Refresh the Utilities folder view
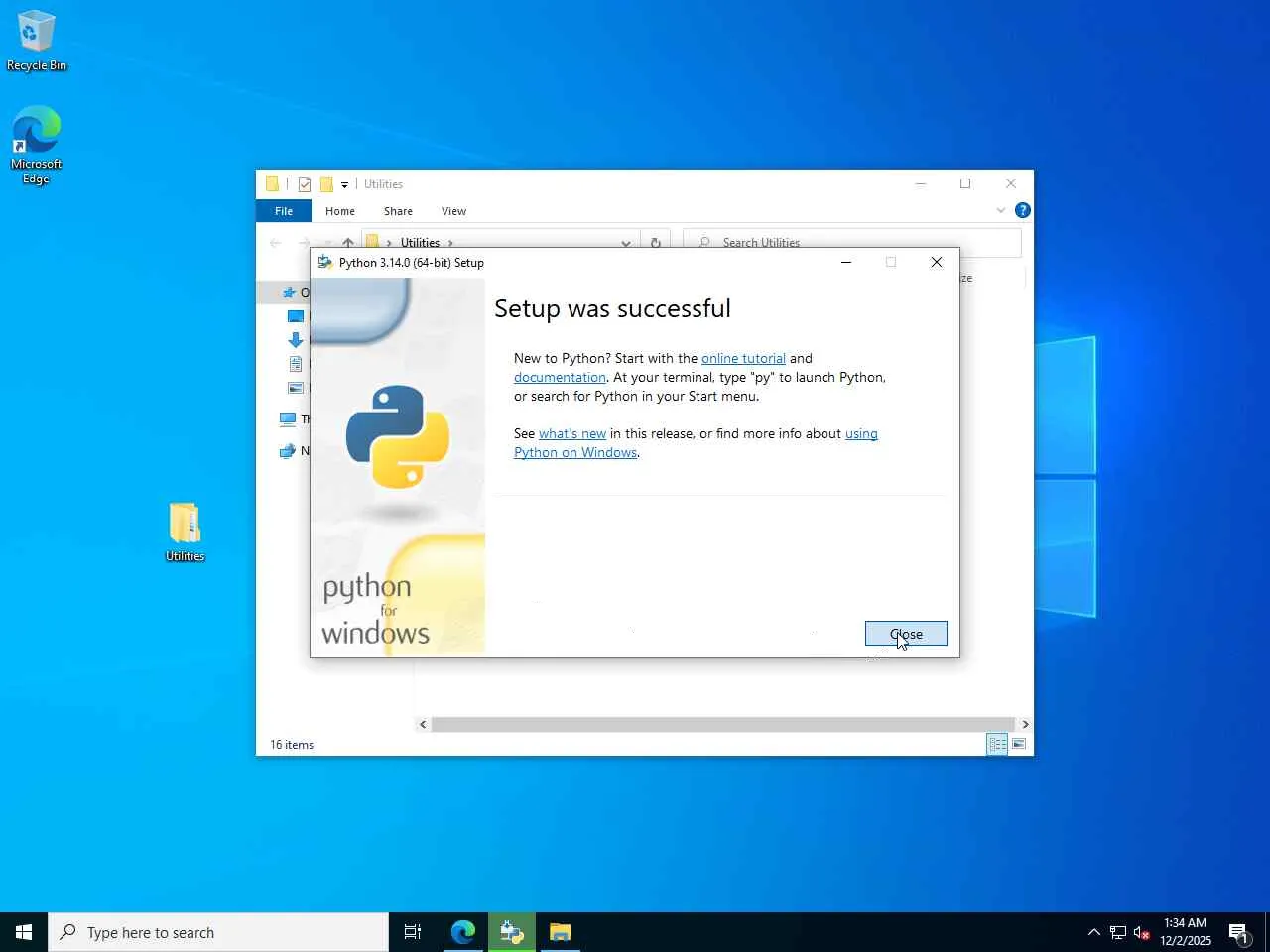 pyautogui.click(x=655, y=242)
